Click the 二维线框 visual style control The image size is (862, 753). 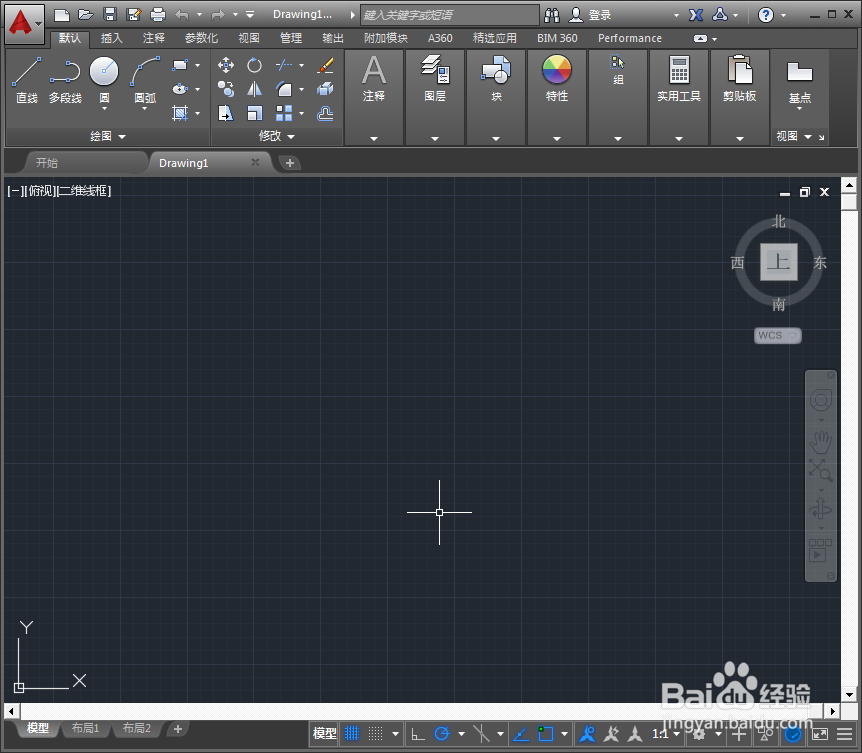point(84,191)
